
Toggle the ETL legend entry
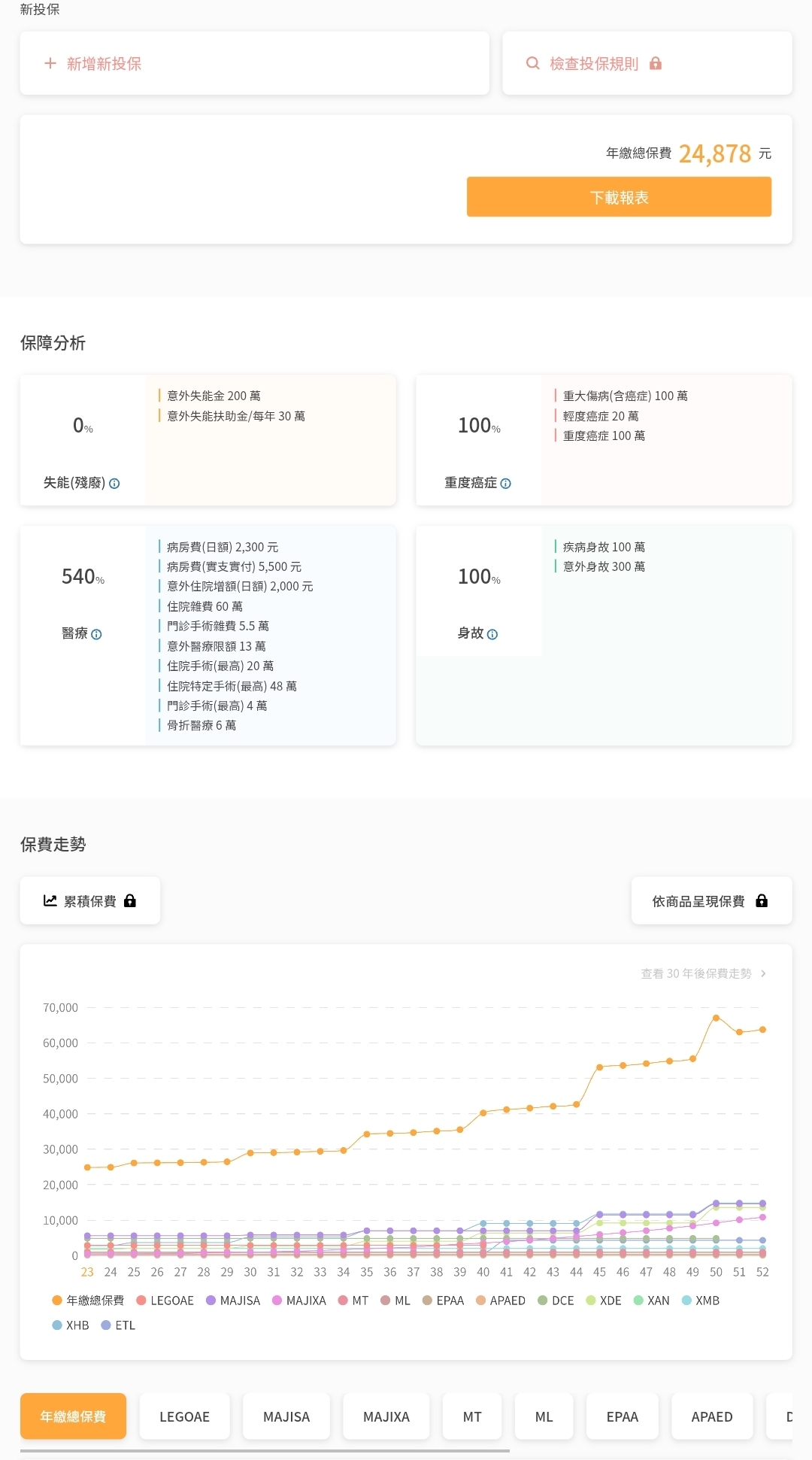pos(118,1325)
